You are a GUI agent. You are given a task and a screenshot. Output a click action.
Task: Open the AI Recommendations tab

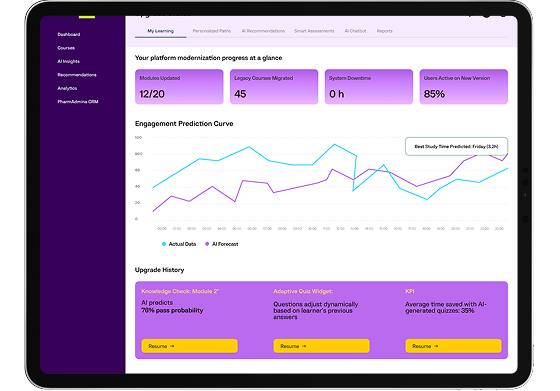[x=263, y=31]
